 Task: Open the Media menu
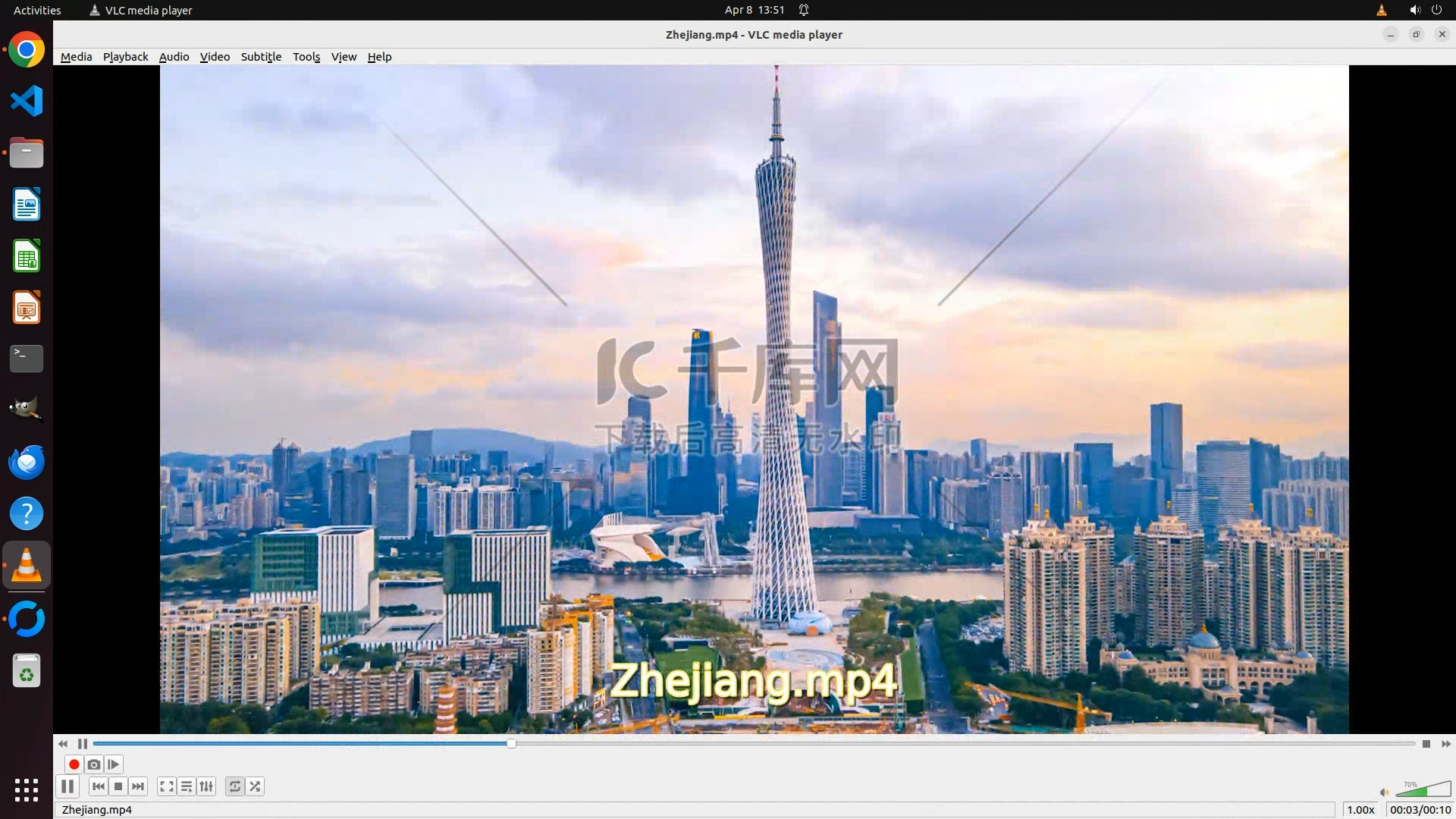[76, 57]
